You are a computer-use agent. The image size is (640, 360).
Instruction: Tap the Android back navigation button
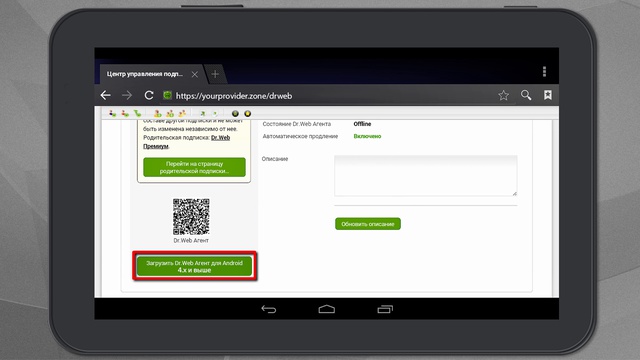[x=269, y=309]
